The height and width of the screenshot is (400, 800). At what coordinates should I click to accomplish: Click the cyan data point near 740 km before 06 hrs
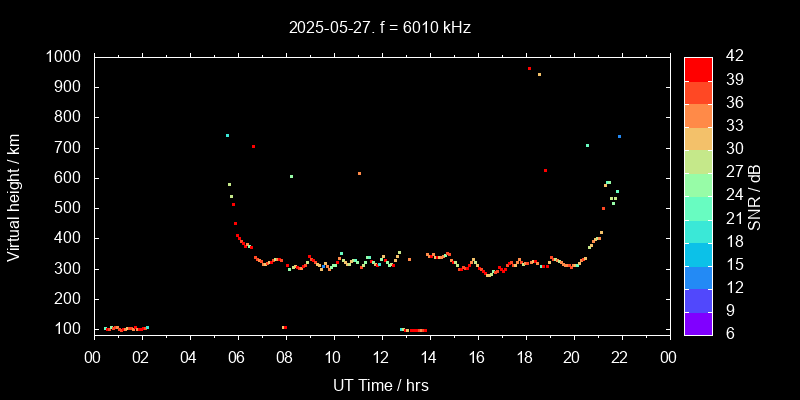227,135
